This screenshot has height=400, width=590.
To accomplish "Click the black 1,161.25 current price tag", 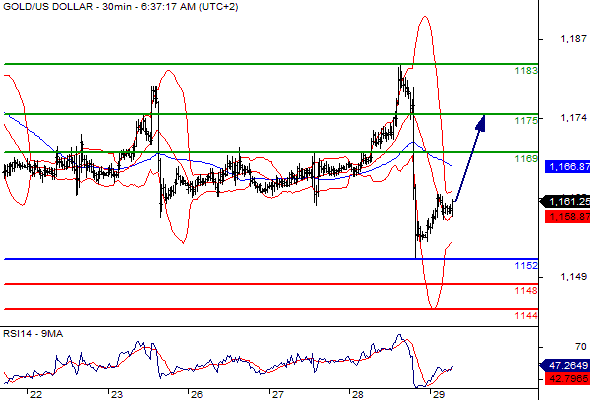I will pyautogui.click(x=566, y=202).
